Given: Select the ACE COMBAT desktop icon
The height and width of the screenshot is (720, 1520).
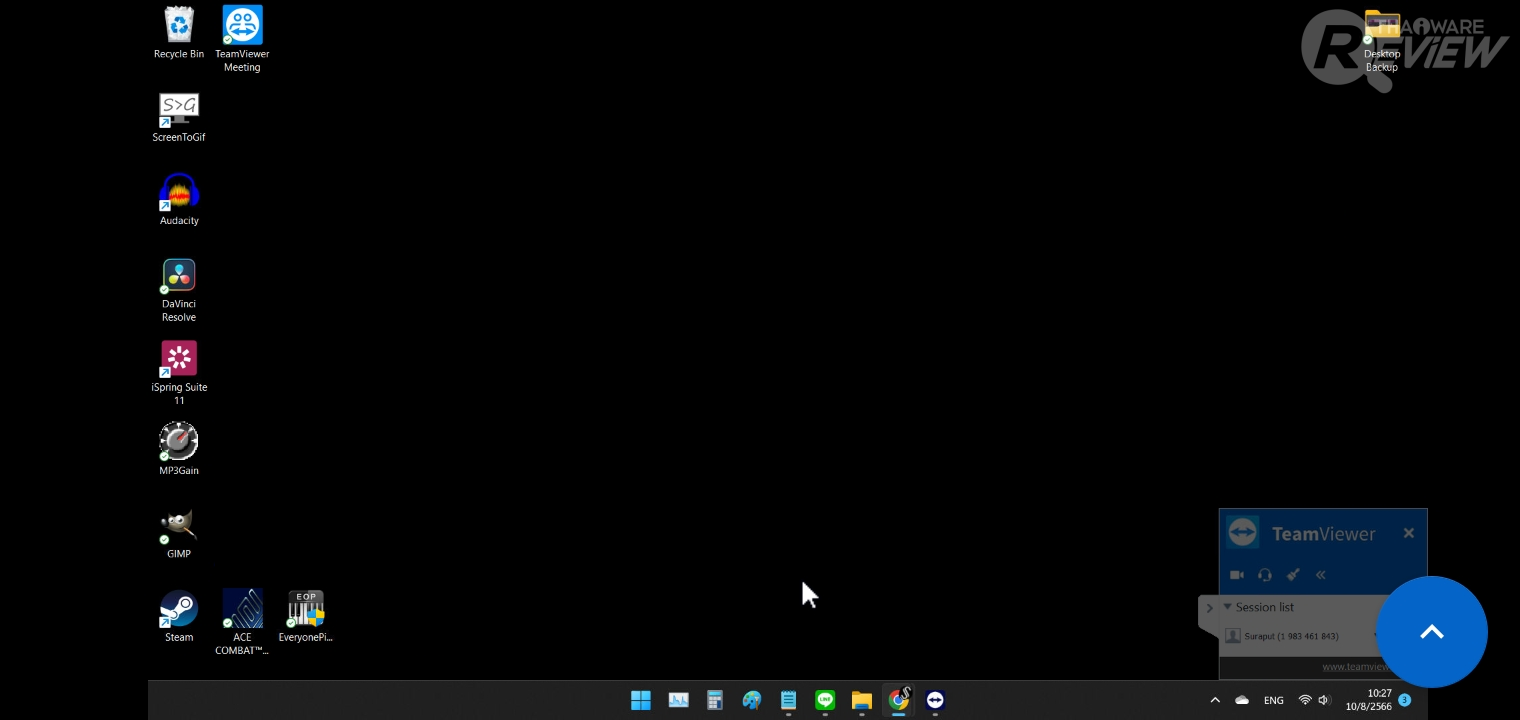Looking at the screenshot, I should click(242, 622).
